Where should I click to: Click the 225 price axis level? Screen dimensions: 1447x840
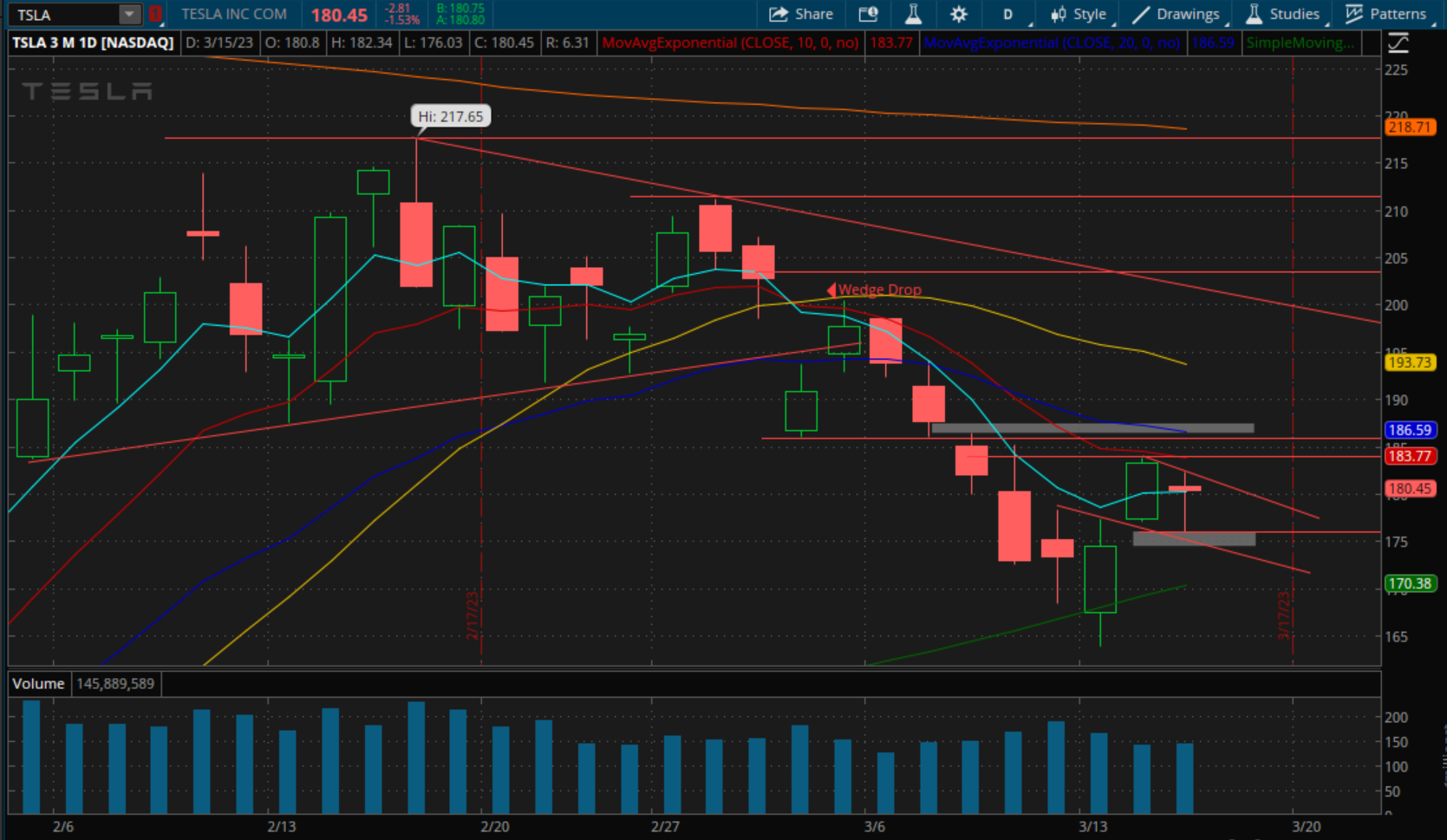point(1396,70)
